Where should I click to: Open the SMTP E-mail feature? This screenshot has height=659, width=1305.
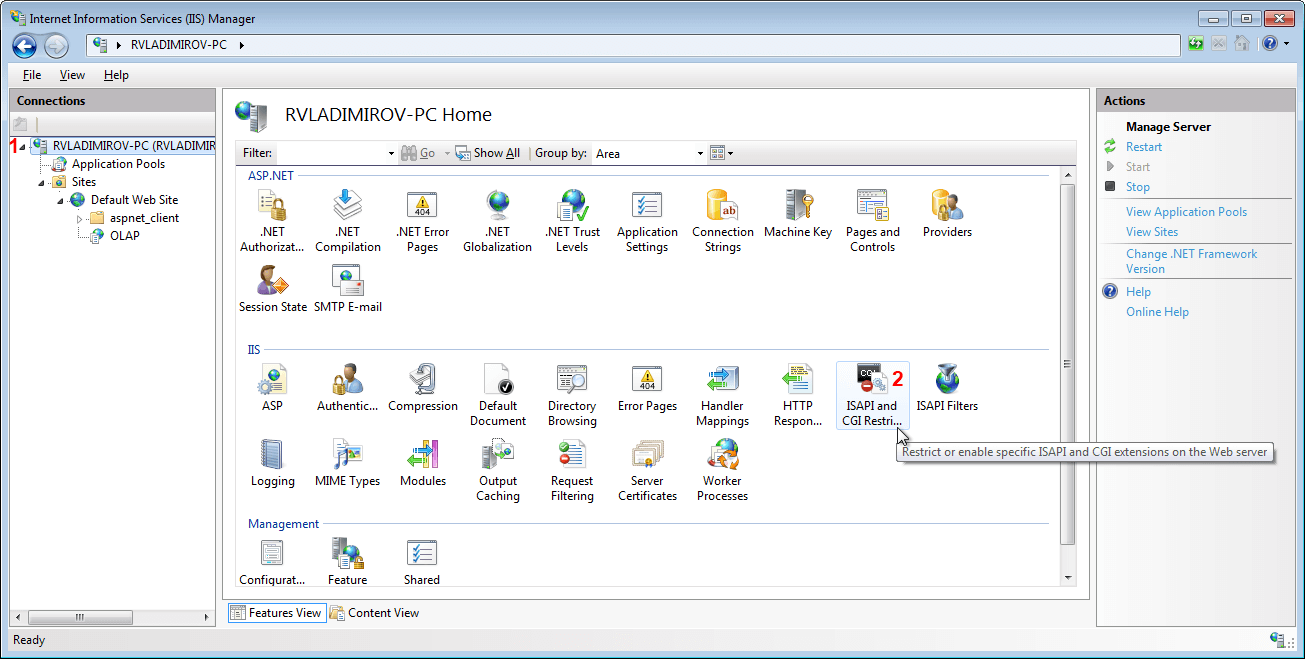pyautogui.click(x=347, y=290)
